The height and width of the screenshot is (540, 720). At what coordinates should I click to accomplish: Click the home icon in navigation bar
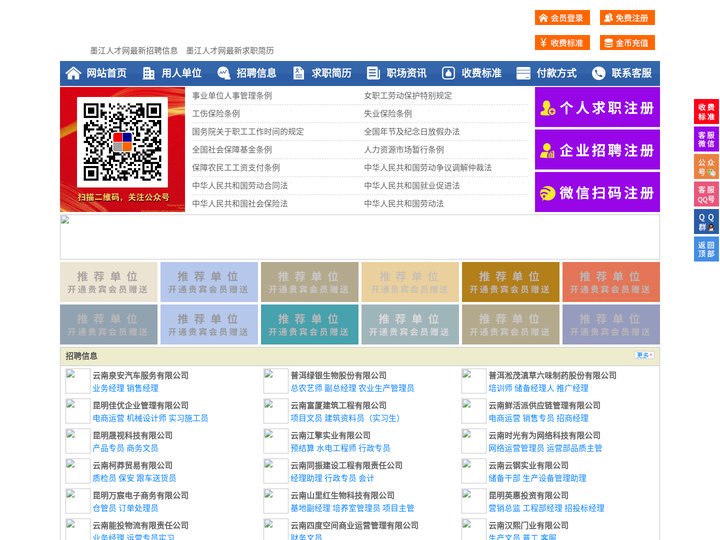click(x=73, y=73)
